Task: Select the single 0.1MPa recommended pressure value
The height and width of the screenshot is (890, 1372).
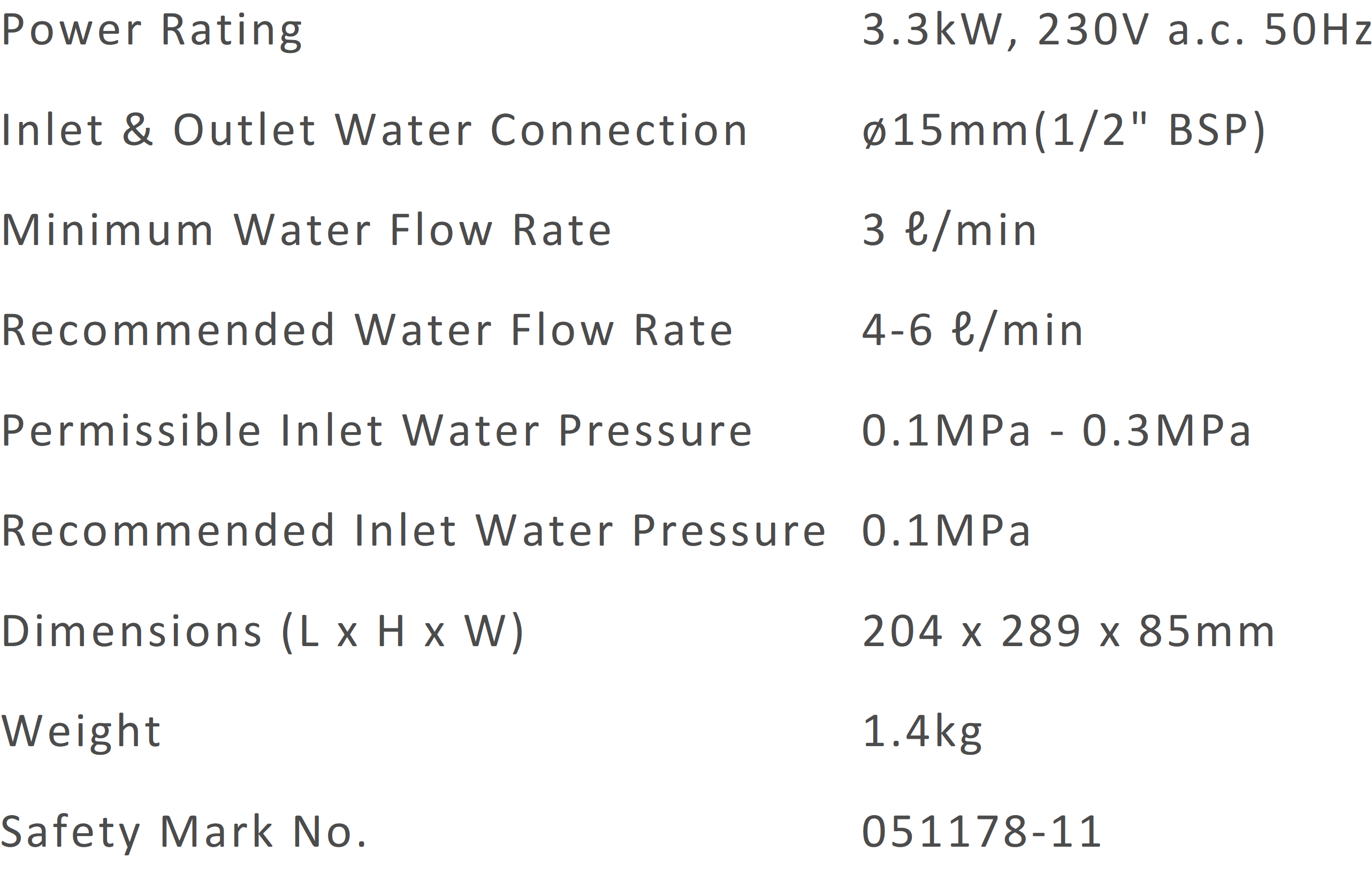Action: click(946, 531)
